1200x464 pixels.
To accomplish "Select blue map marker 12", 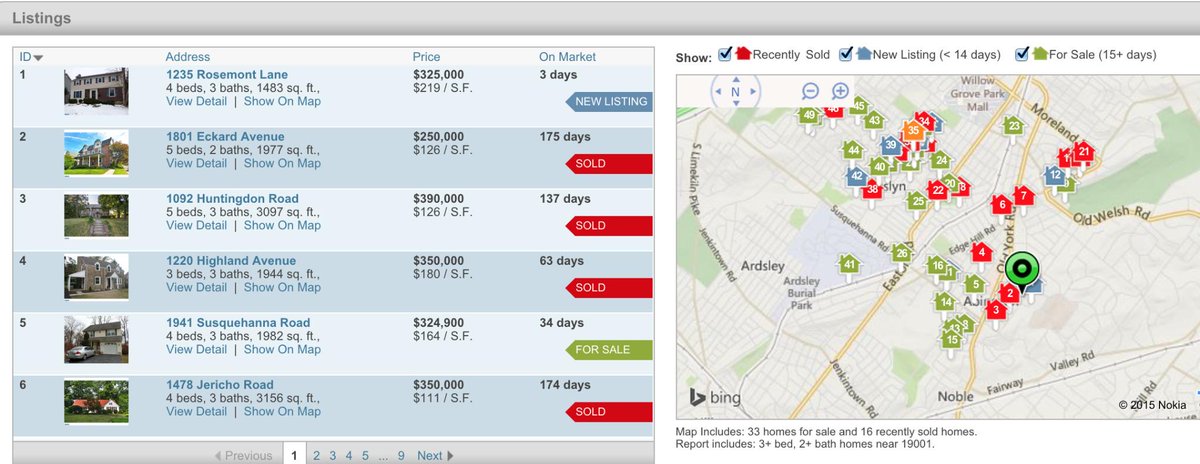I will [1055, 175].
